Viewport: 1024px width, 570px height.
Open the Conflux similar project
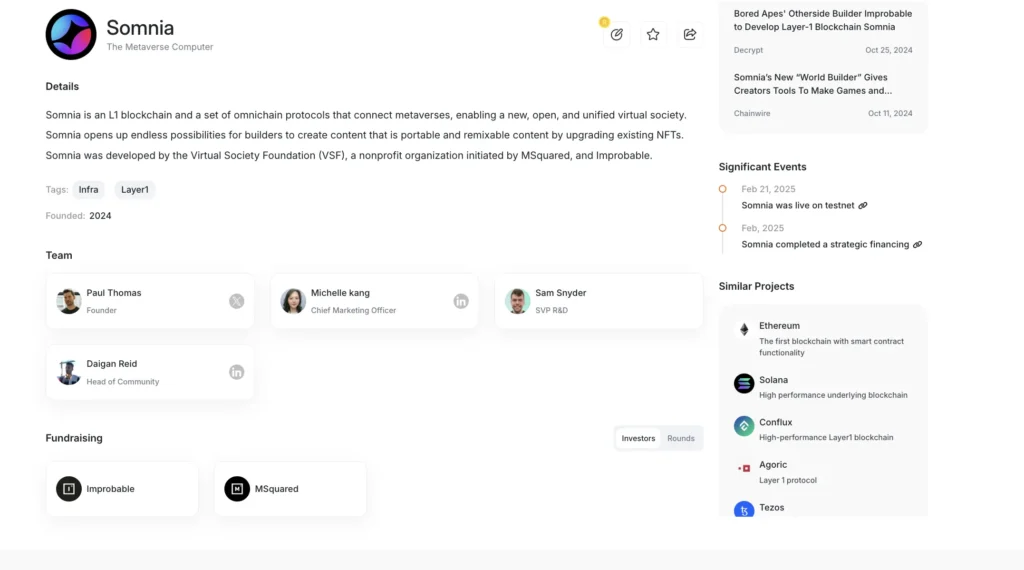[775, 422]
